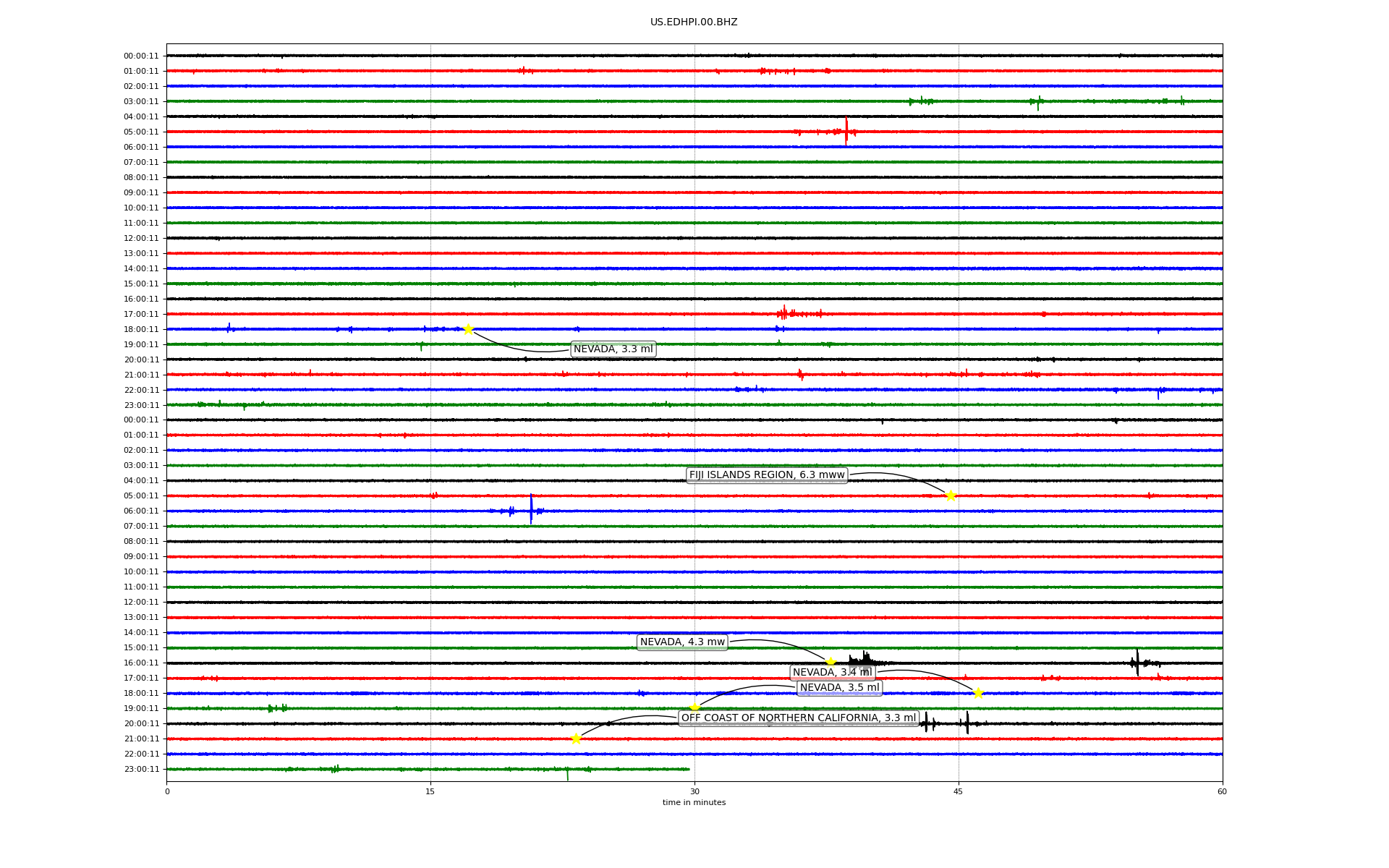Select the NEVADA, 3.3 ml annotation label
1389x868 pixels.
[613, 349]
